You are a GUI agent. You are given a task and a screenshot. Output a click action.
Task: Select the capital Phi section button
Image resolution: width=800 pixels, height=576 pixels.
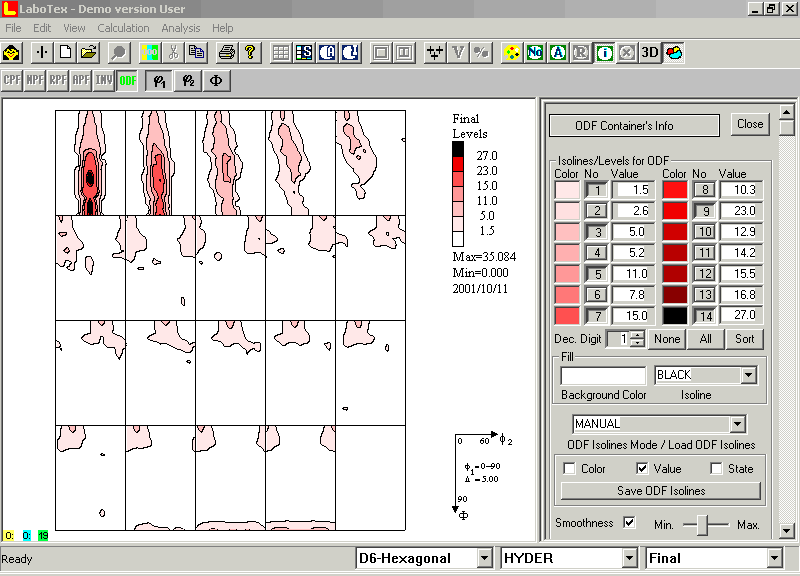click(x=216, y=81)
